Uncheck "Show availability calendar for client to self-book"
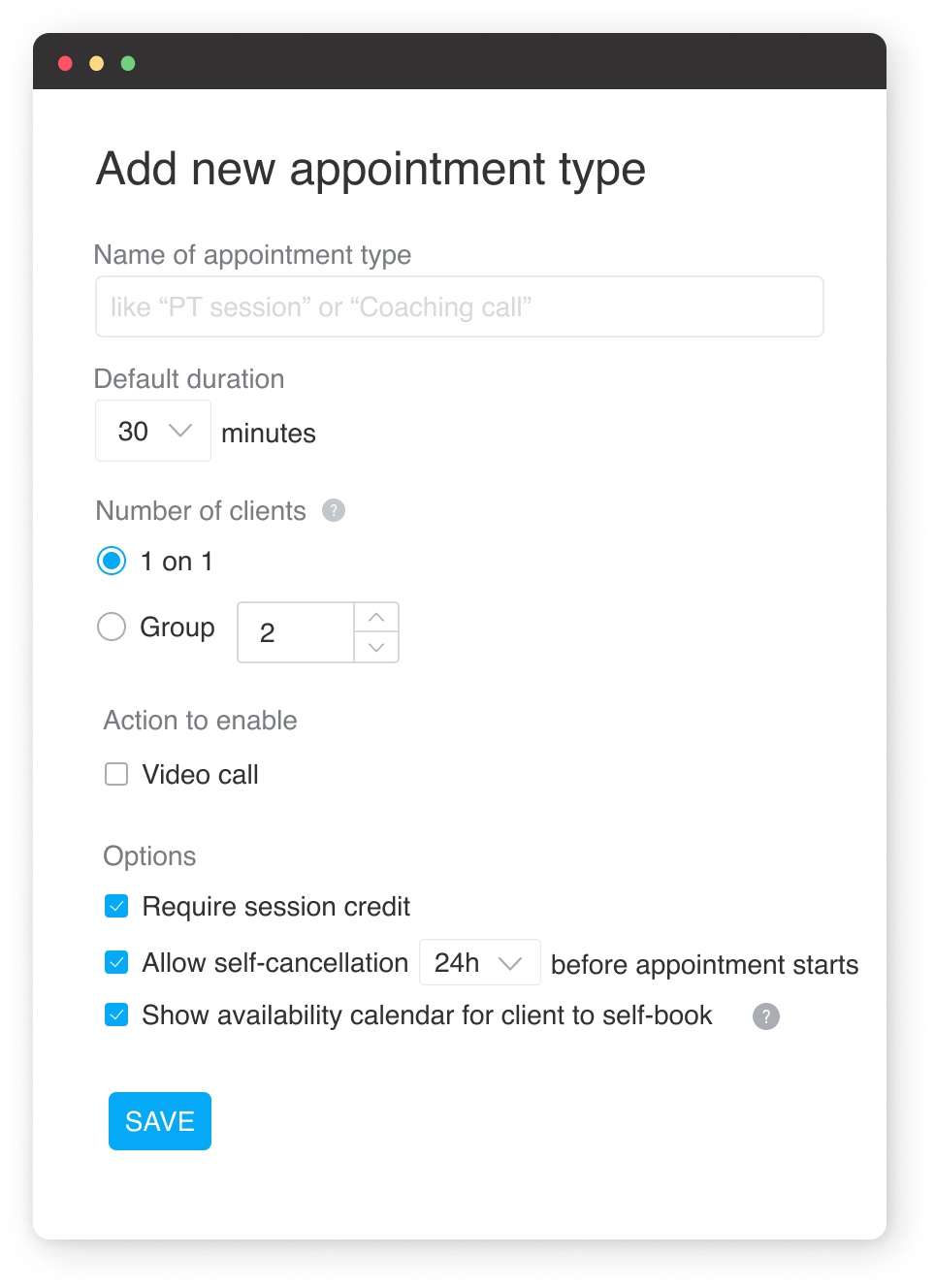This screenshot has width=935, height=1288. [116, 1014]
